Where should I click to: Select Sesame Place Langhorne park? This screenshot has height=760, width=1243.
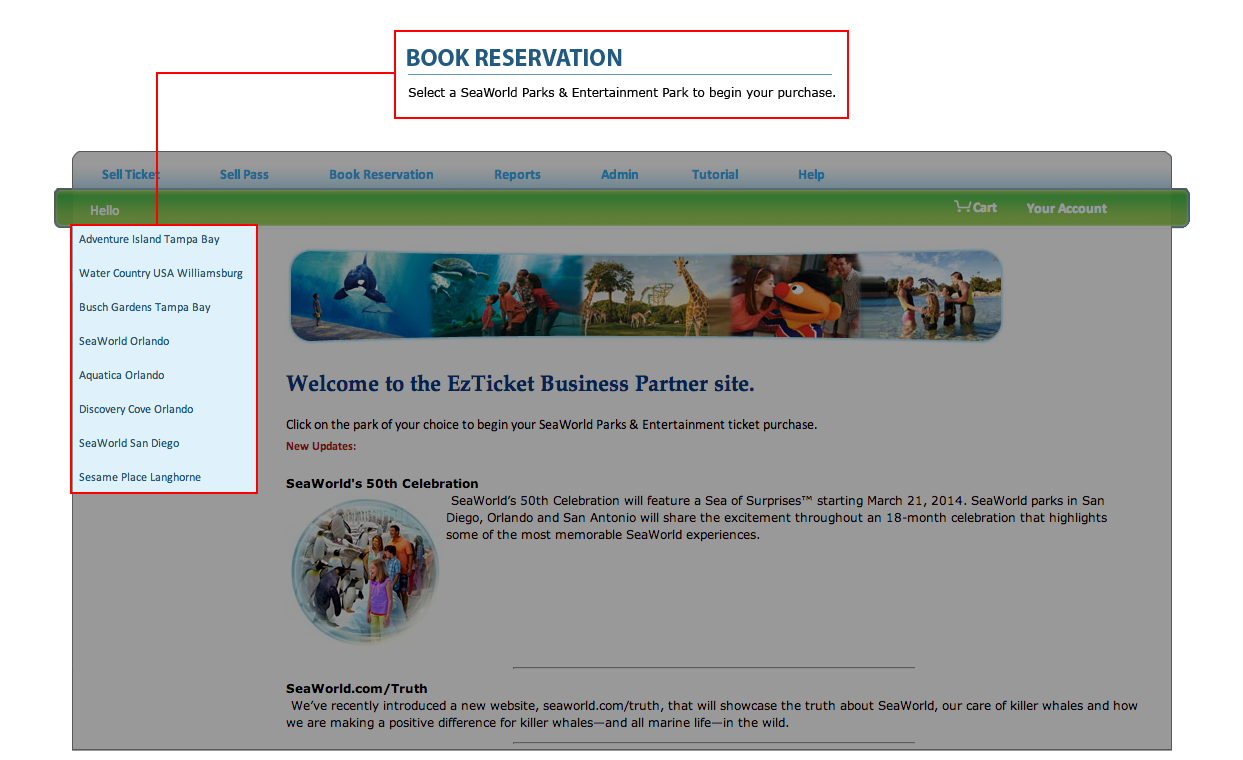140,477
